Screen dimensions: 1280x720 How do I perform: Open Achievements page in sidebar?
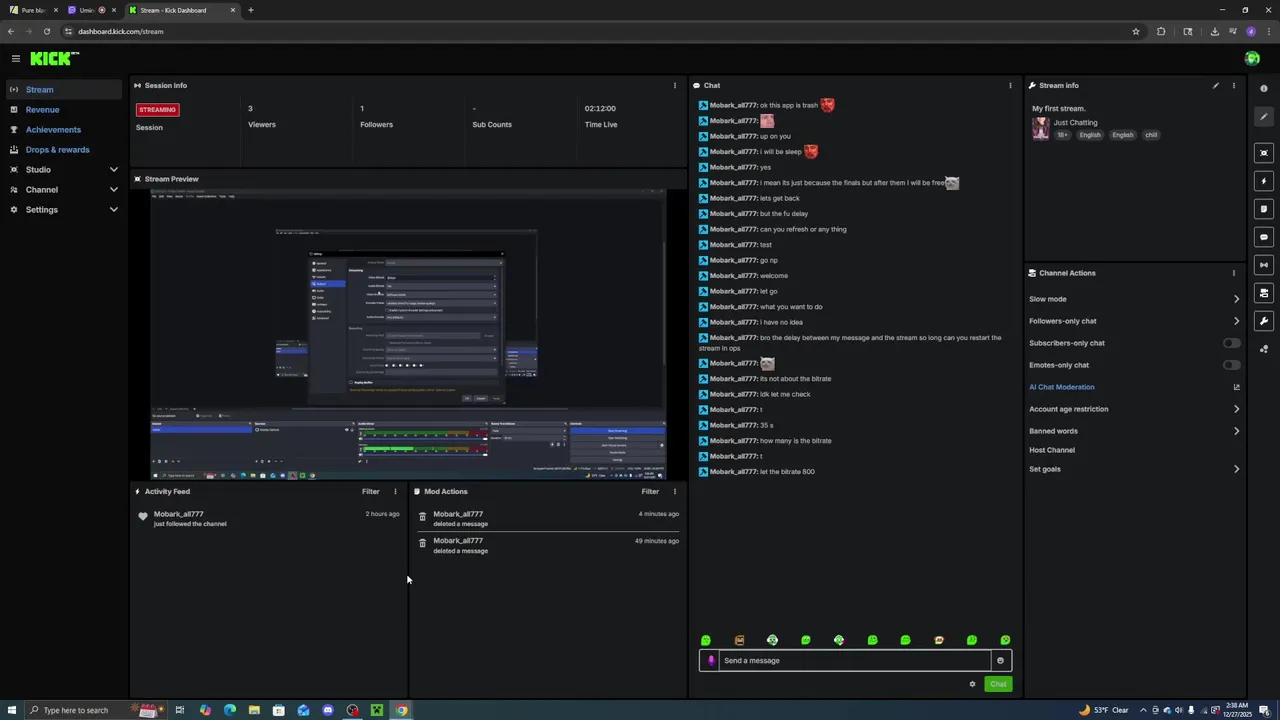pos(53,130)
